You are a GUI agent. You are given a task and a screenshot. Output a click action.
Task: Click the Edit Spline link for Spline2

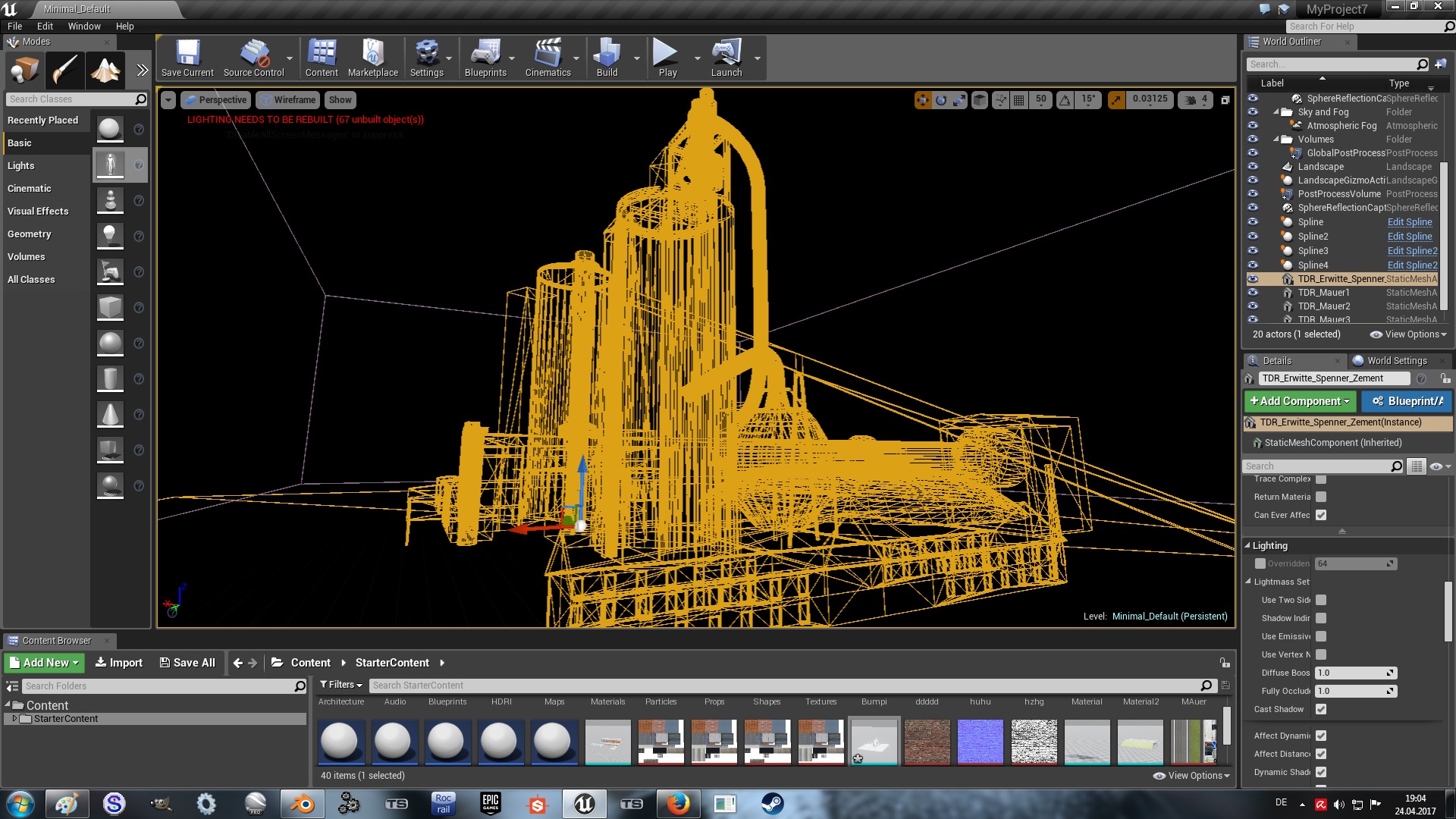tap(1409, 237)
